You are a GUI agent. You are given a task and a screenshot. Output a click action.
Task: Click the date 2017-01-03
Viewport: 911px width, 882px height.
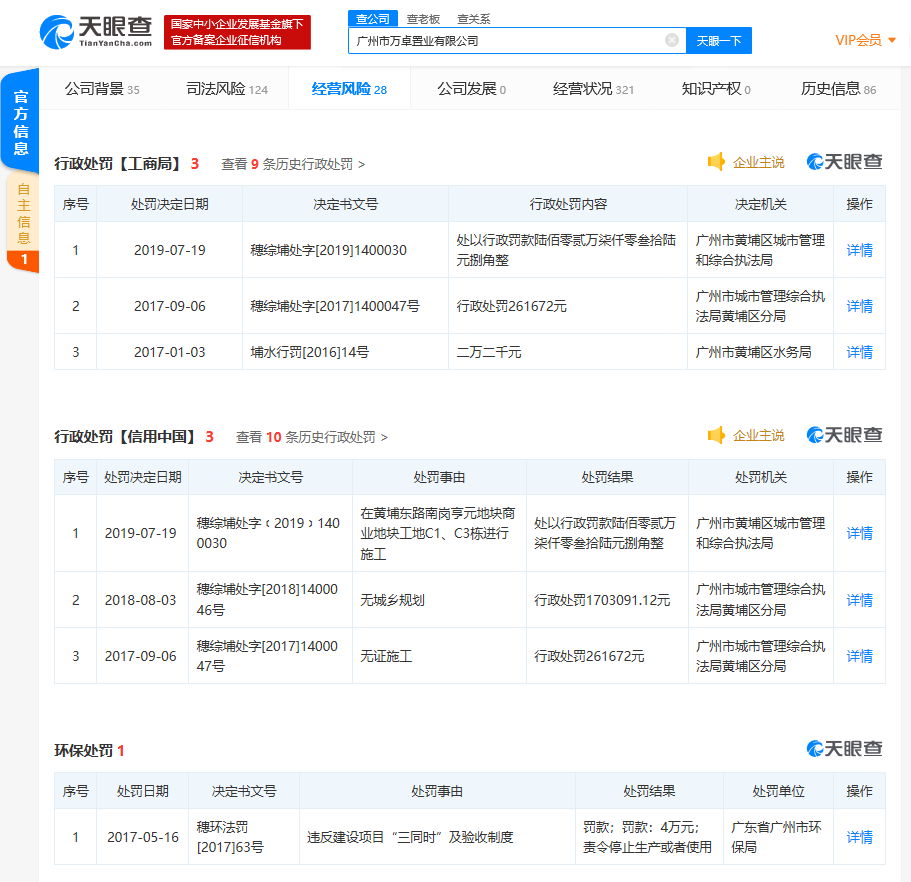coord(170,352)
